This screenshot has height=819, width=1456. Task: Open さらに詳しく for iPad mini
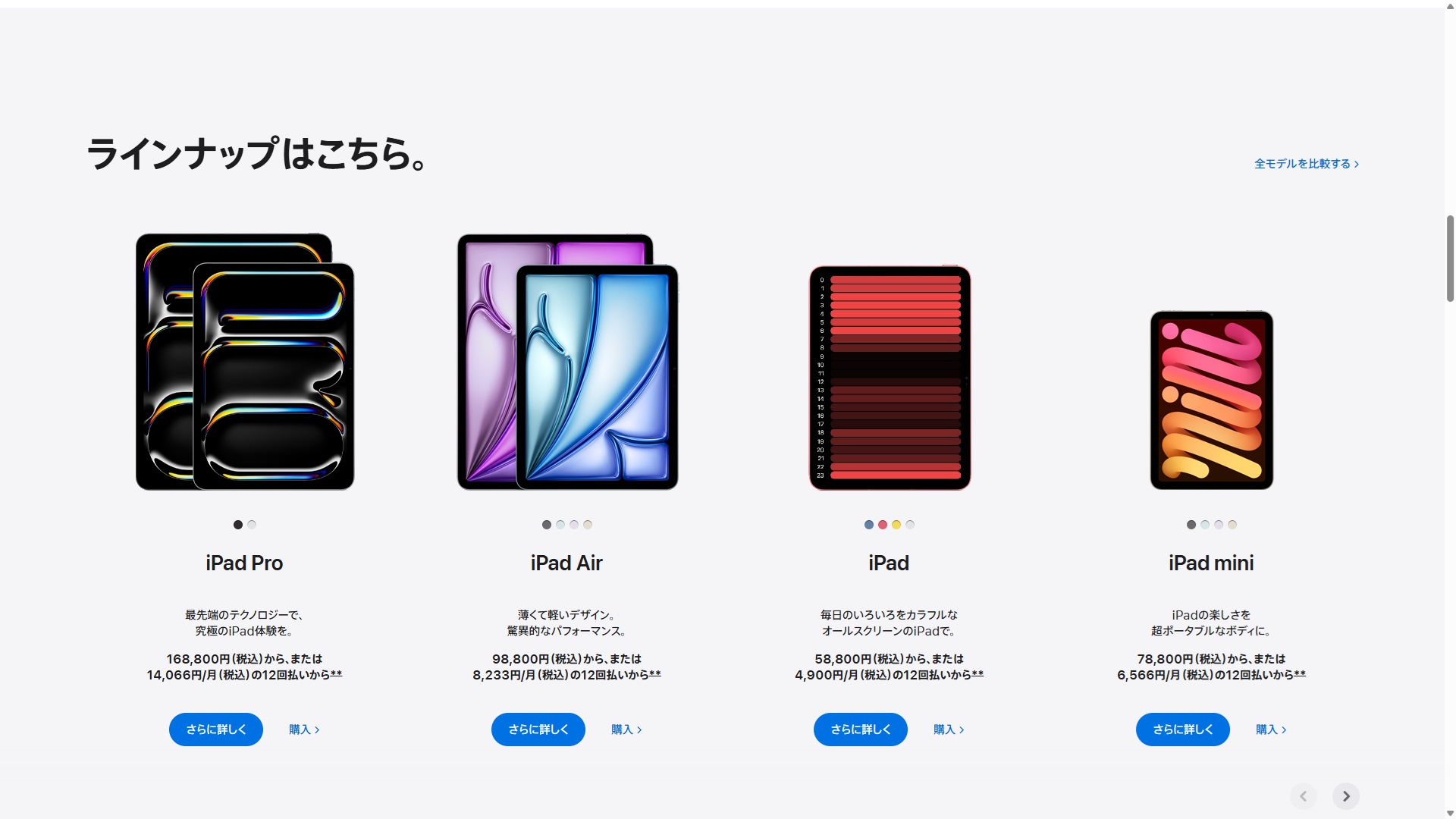coord(1183,730)
